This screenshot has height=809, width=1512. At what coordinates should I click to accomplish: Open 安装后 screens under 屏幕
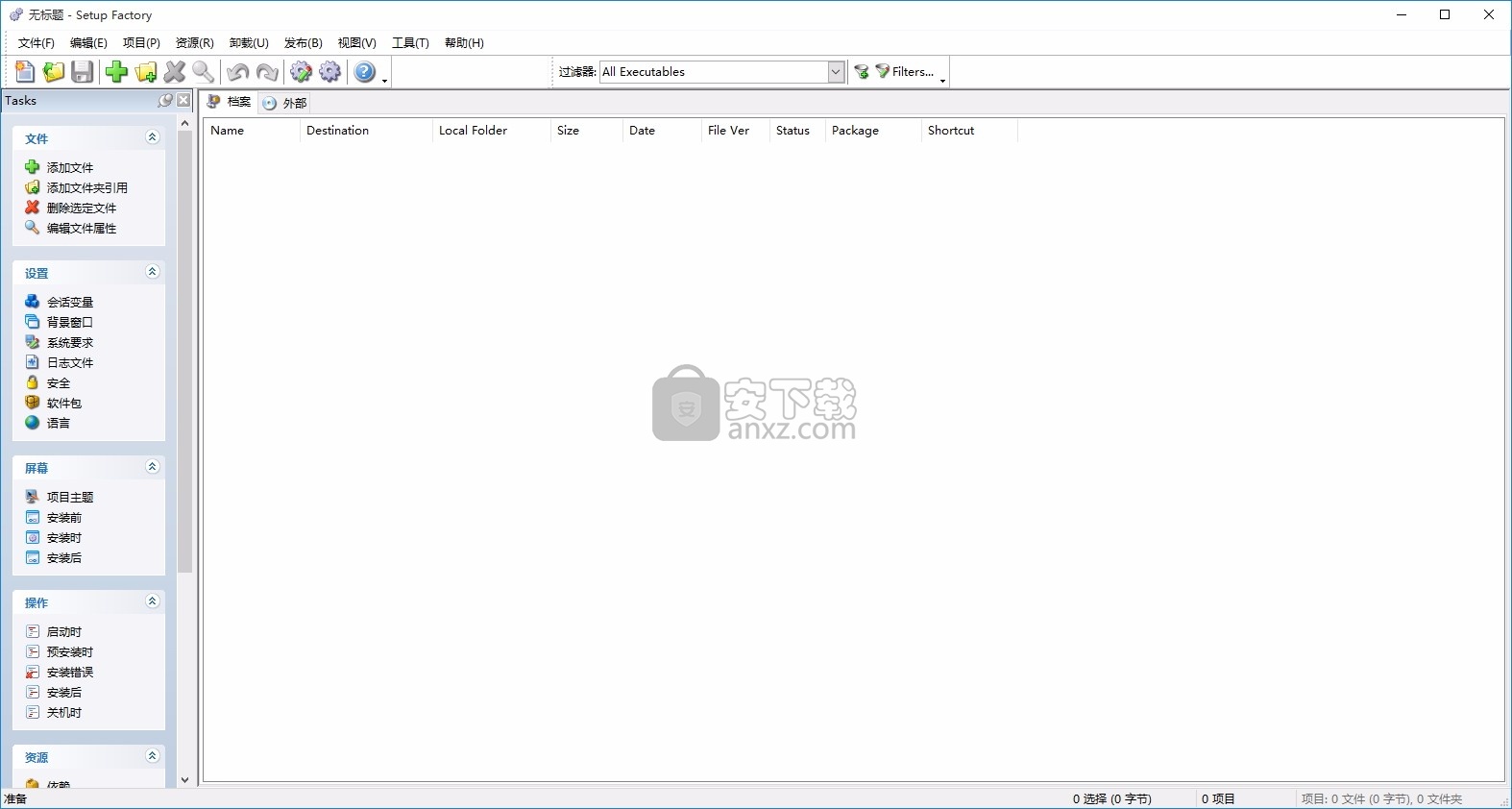(64, 557)
